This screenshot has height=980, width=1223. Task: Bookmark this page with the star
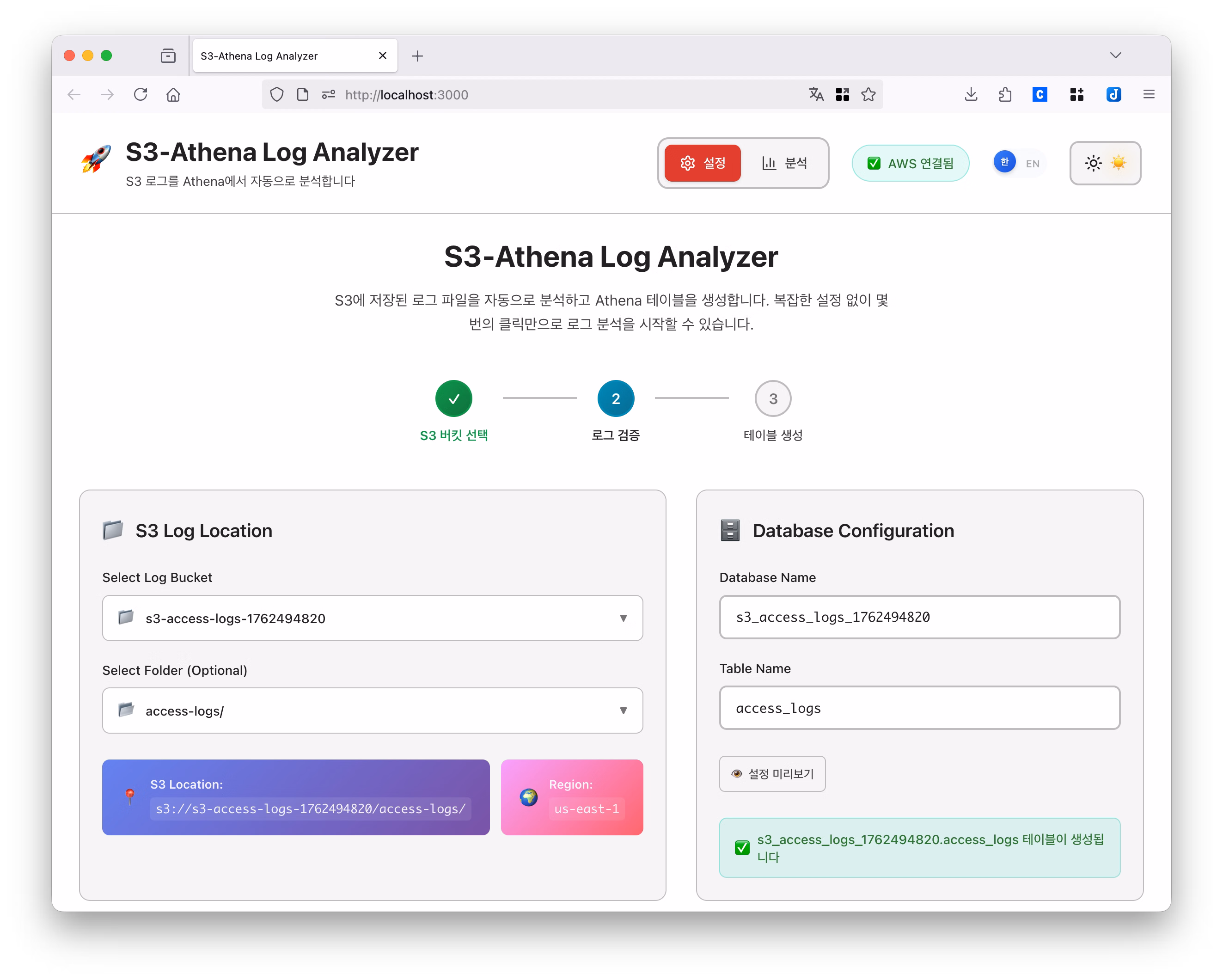(868, 94)
